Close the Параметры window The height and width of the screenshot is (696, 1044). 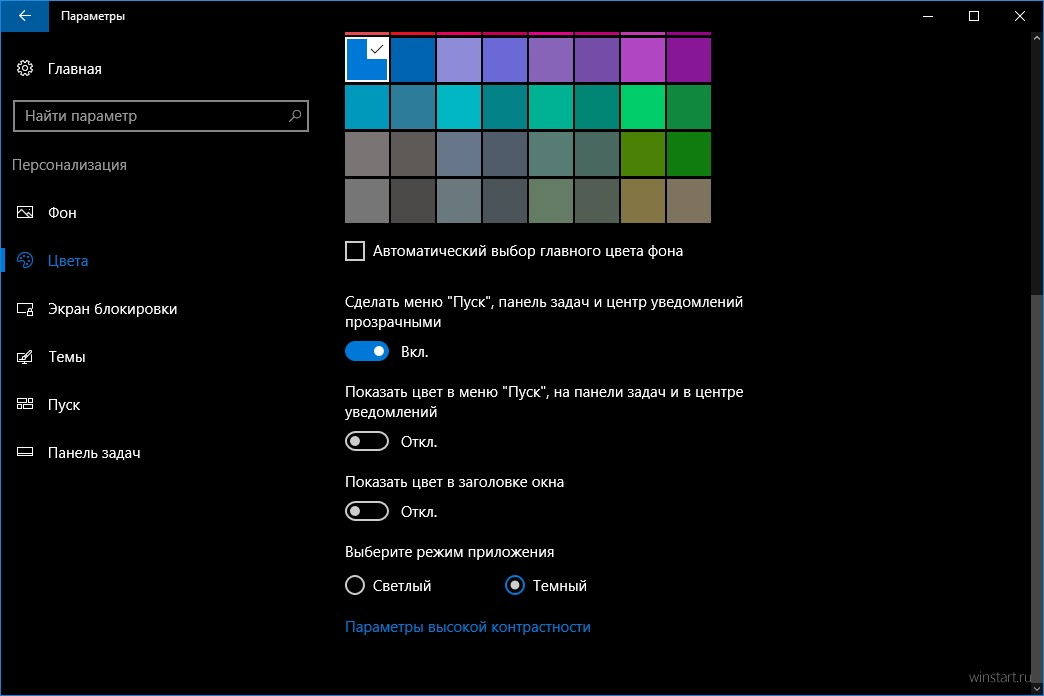tap(1019, 16)
